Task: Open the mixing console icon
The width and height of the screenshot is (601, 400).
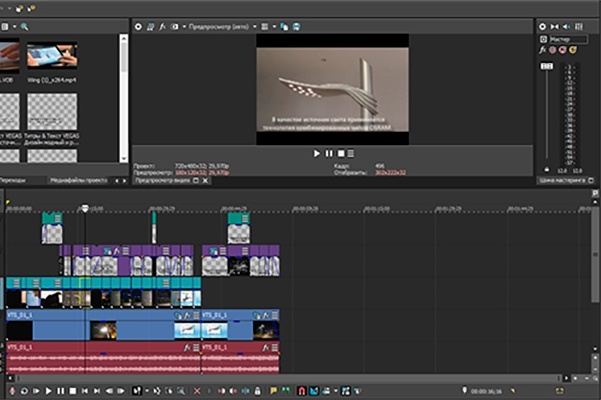Action: pyautogui.click(x=579, y=26)
